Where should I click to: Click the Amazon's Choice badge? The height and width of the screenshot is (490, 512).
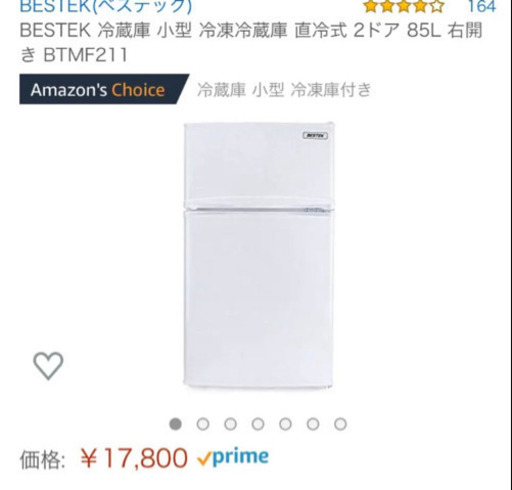pos(104,89)
